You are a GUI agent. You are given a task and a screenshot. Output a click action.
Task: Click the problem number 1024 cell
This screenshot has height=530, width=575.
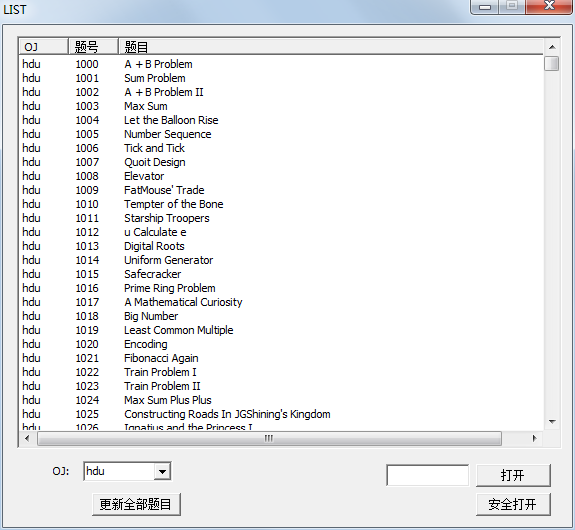pos(87,400)
